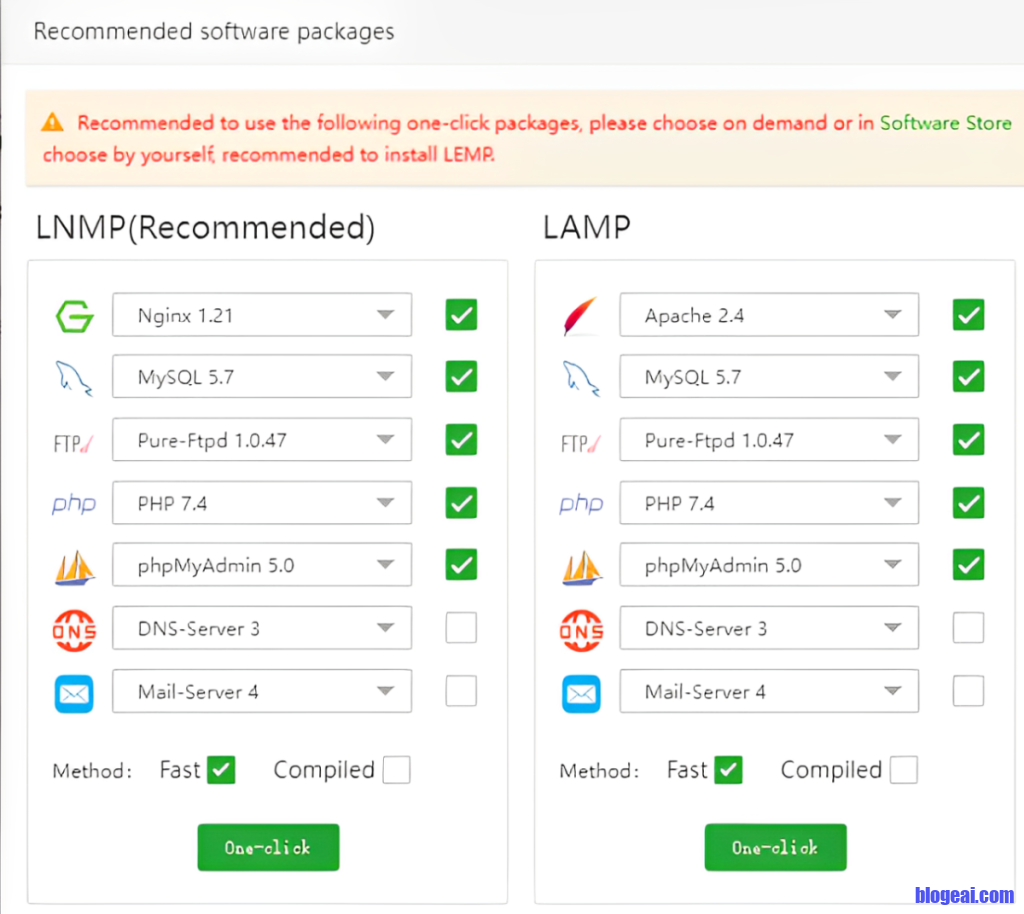Uncheck the Nginx 1.21 checkbox
The height and width of the screenshot is (914, 1024).
(x=461, y=315)
